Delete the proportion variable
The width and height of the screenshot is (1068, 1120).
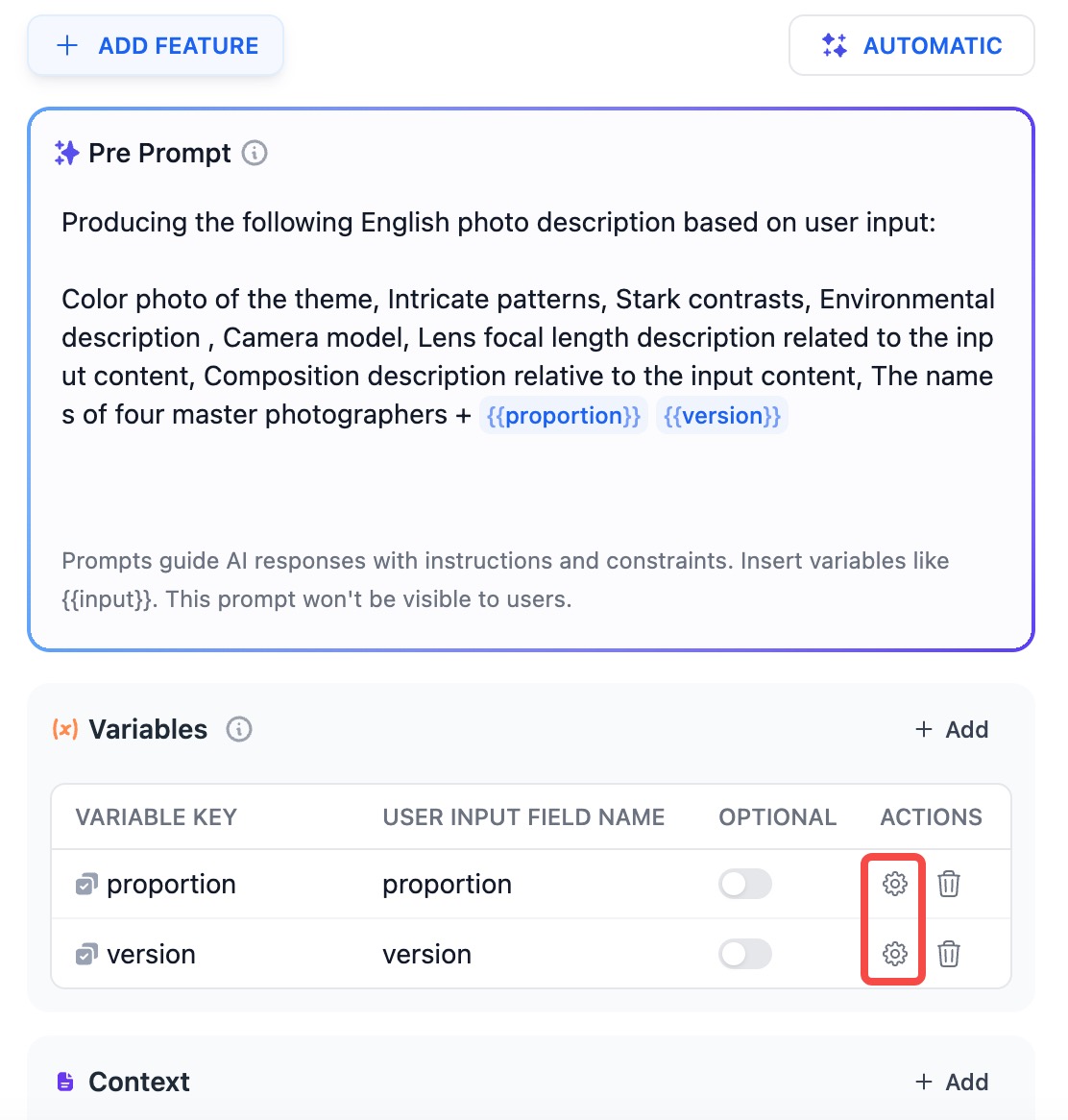(x=949, y=884)
